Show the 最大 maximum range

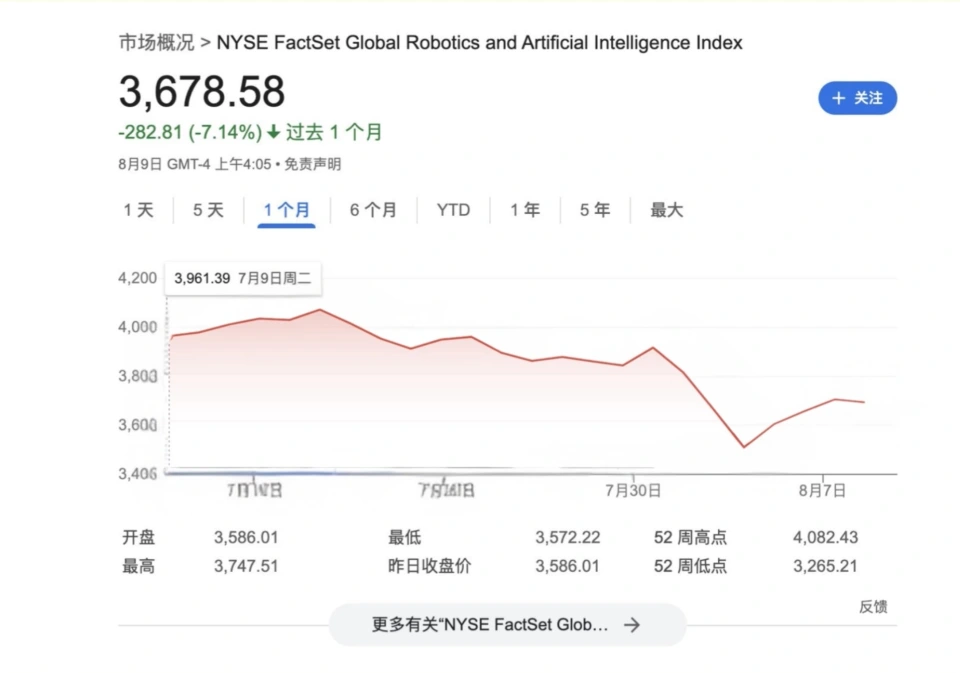(x=666, y=210)
